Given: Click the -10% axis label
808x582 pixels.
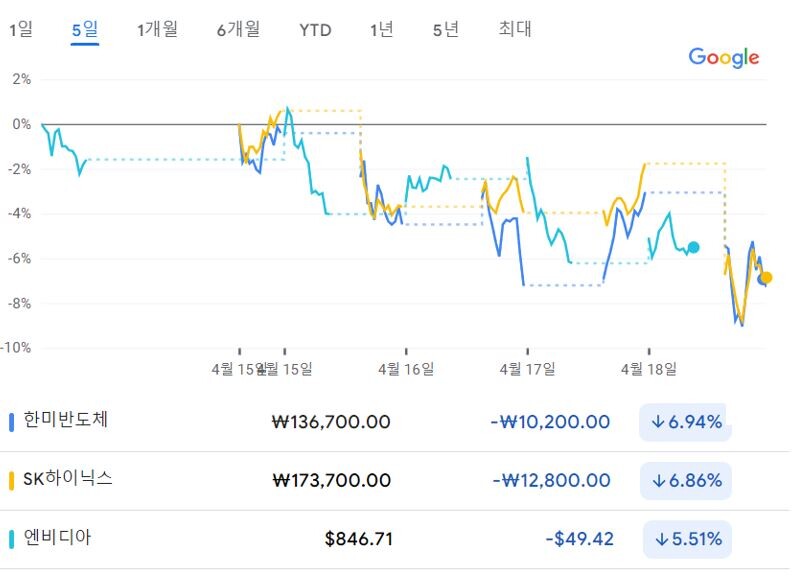Looking at the screenshot, I should click(x=16, y=347).
